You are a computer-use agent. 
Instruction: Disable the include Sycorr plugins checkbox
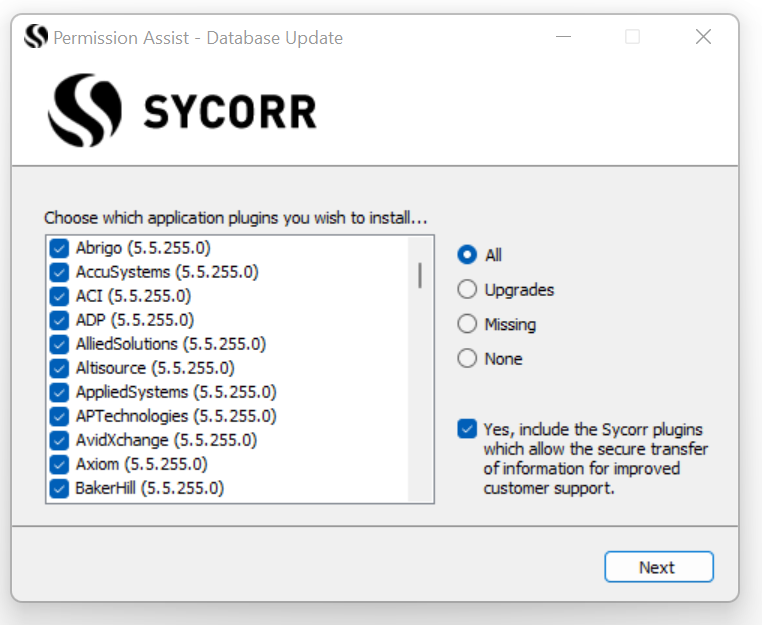click(467, 429)
